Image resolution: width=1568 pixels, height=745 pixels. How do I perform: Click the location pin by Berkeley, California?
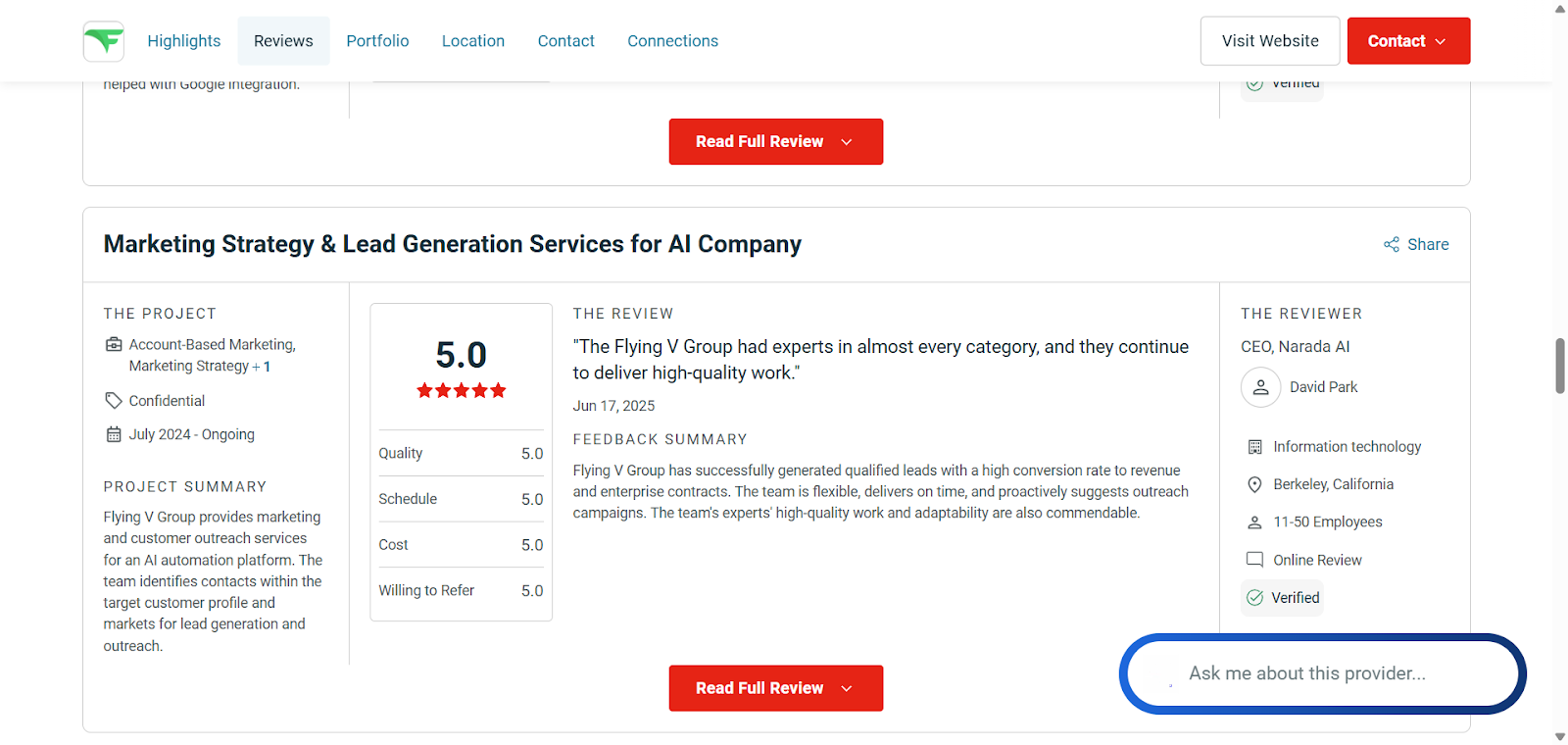click(x=1254, y=484)
